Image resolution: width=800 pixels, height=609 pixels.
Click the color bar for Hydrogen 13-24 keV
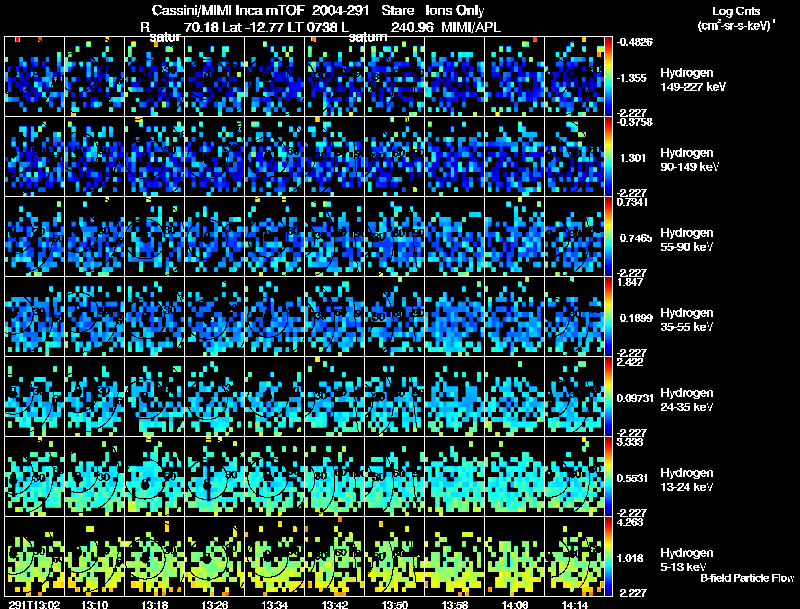608,476
